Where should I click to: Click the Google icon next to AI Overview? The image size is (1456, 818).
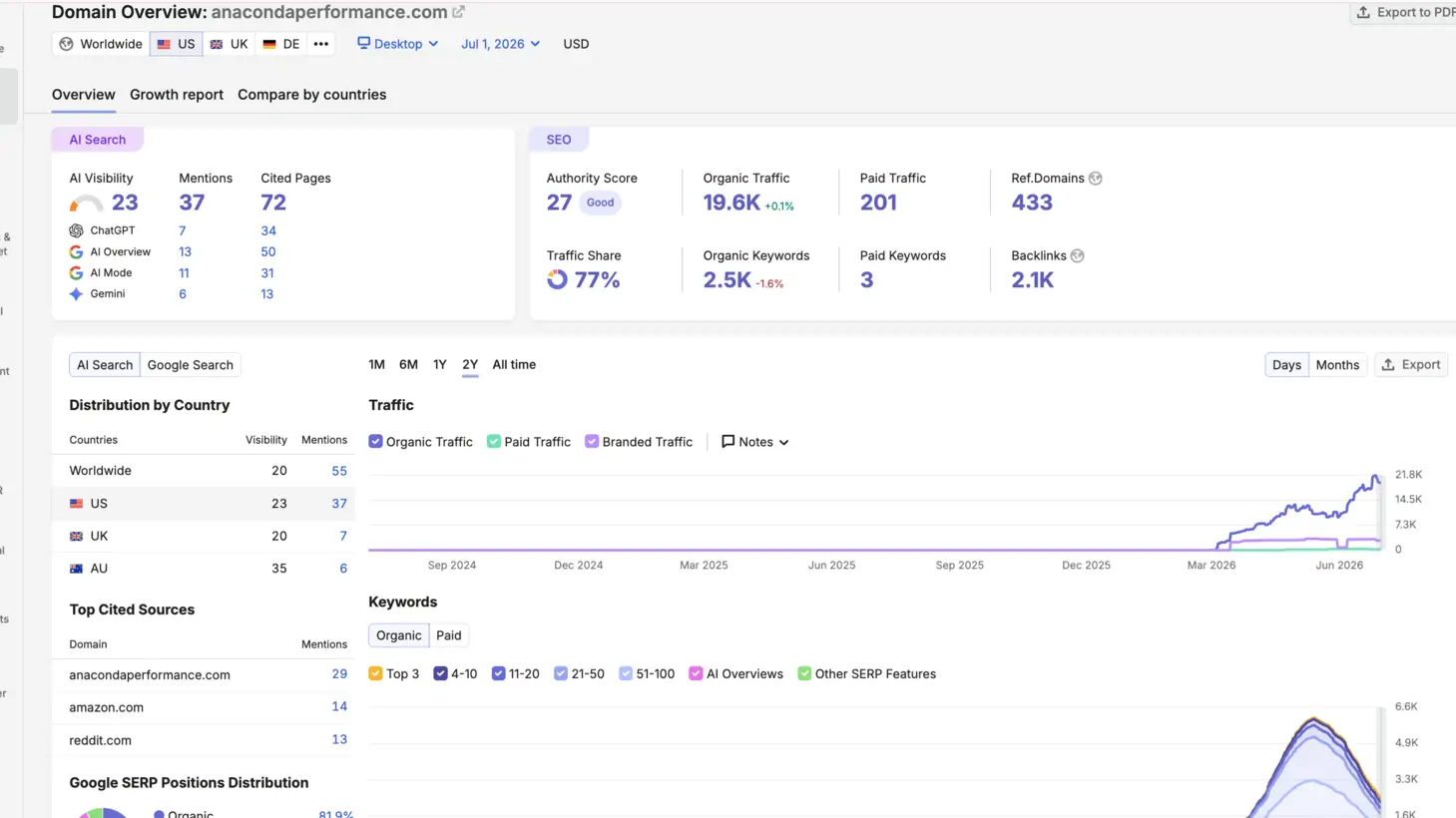pyautogui.click(x=76, y=252)
